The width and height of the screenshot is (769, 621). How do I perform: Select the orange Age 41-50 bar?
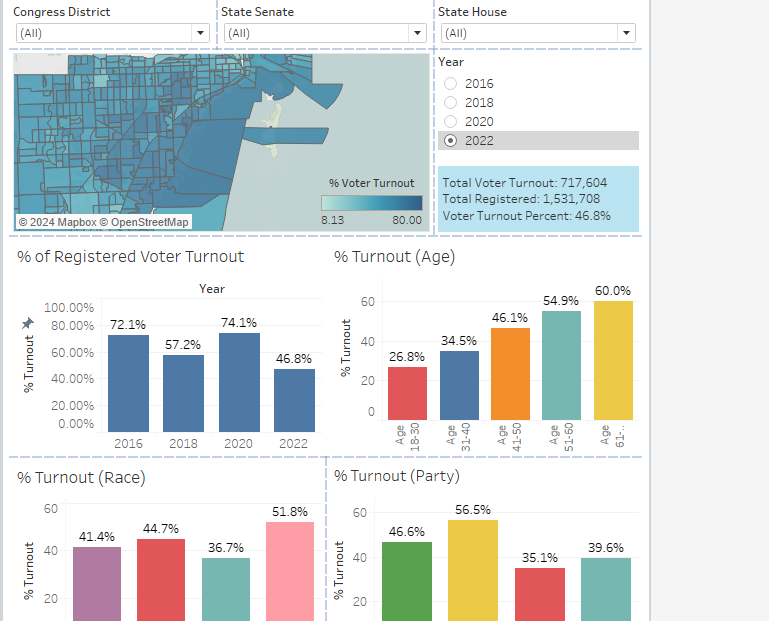tap(510, 373)
